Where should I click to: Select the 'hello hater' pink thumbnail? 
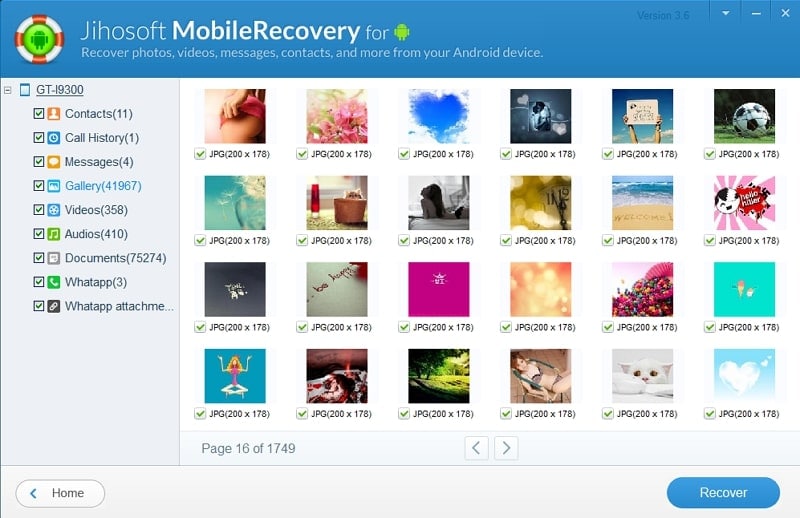pyautogui.click(x=744, y=203)
